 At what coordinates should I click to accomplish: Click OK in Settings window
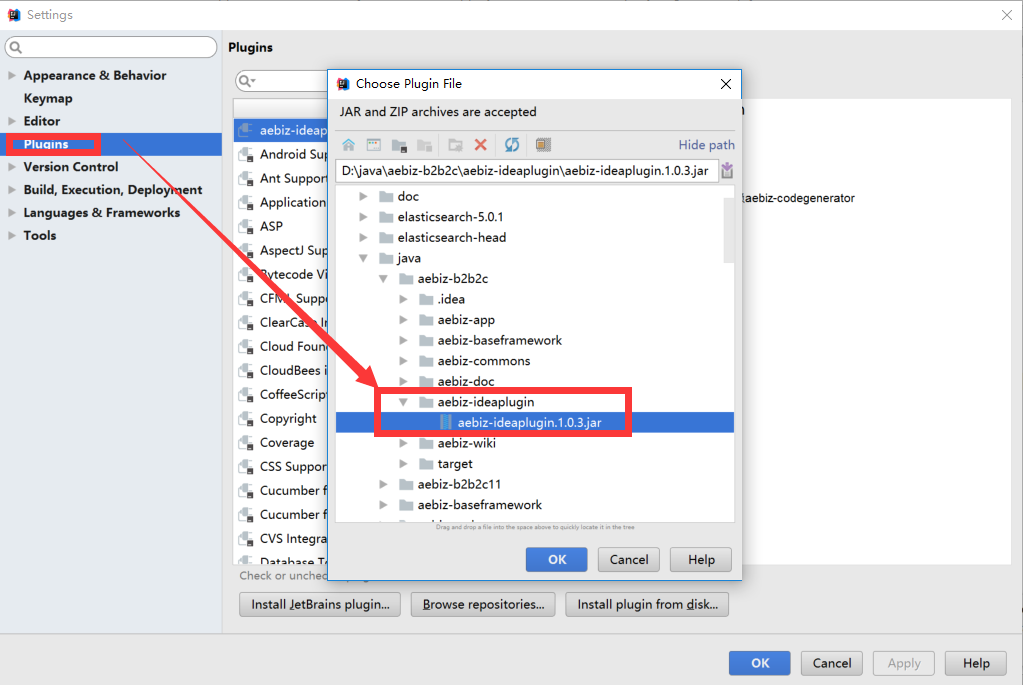point(759,663)
